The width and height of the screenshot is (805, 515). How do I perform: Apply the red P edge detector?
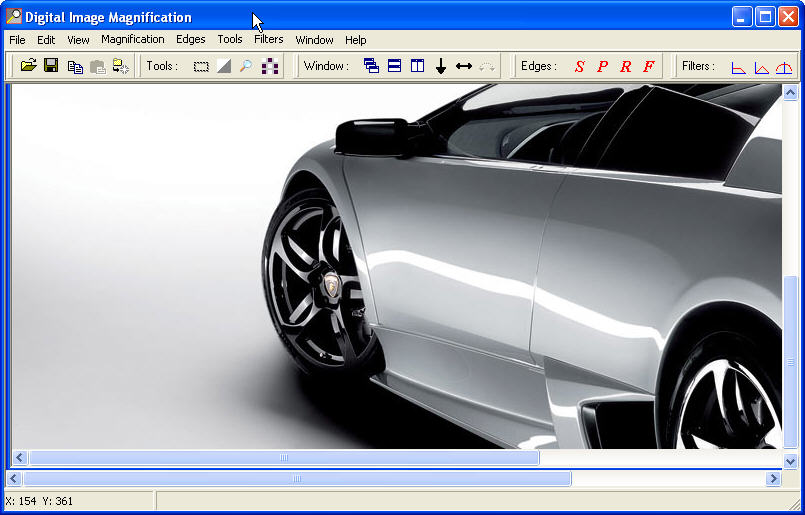[602, 67]
